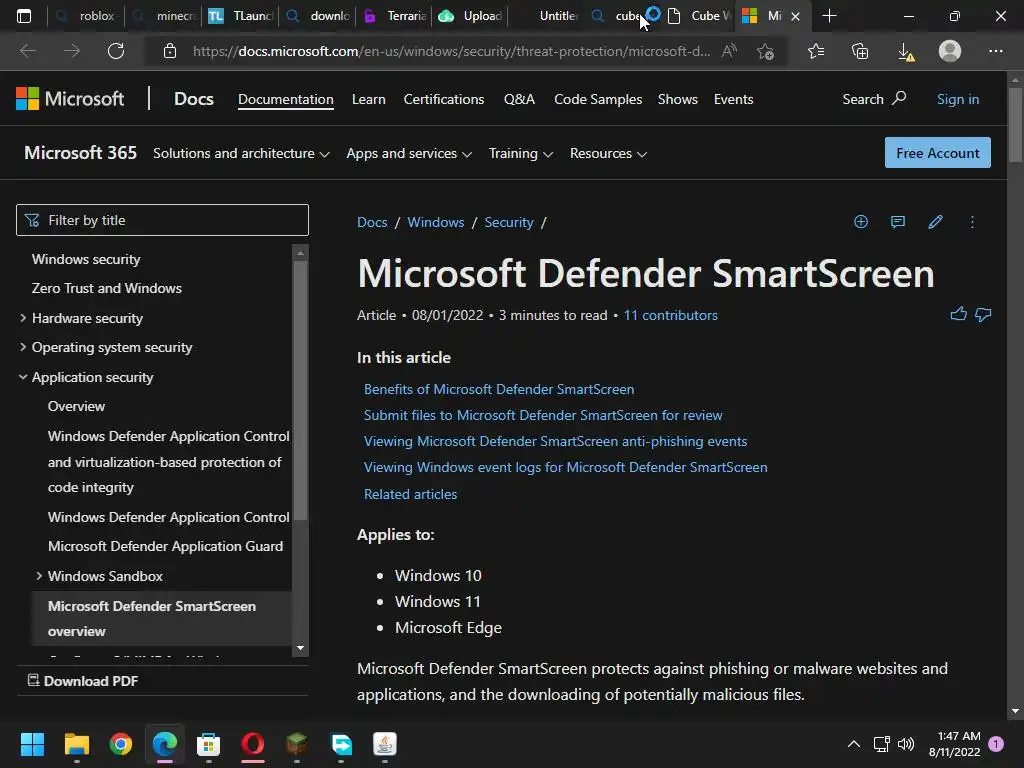Open the Windows Start menu

coord(33,744)
